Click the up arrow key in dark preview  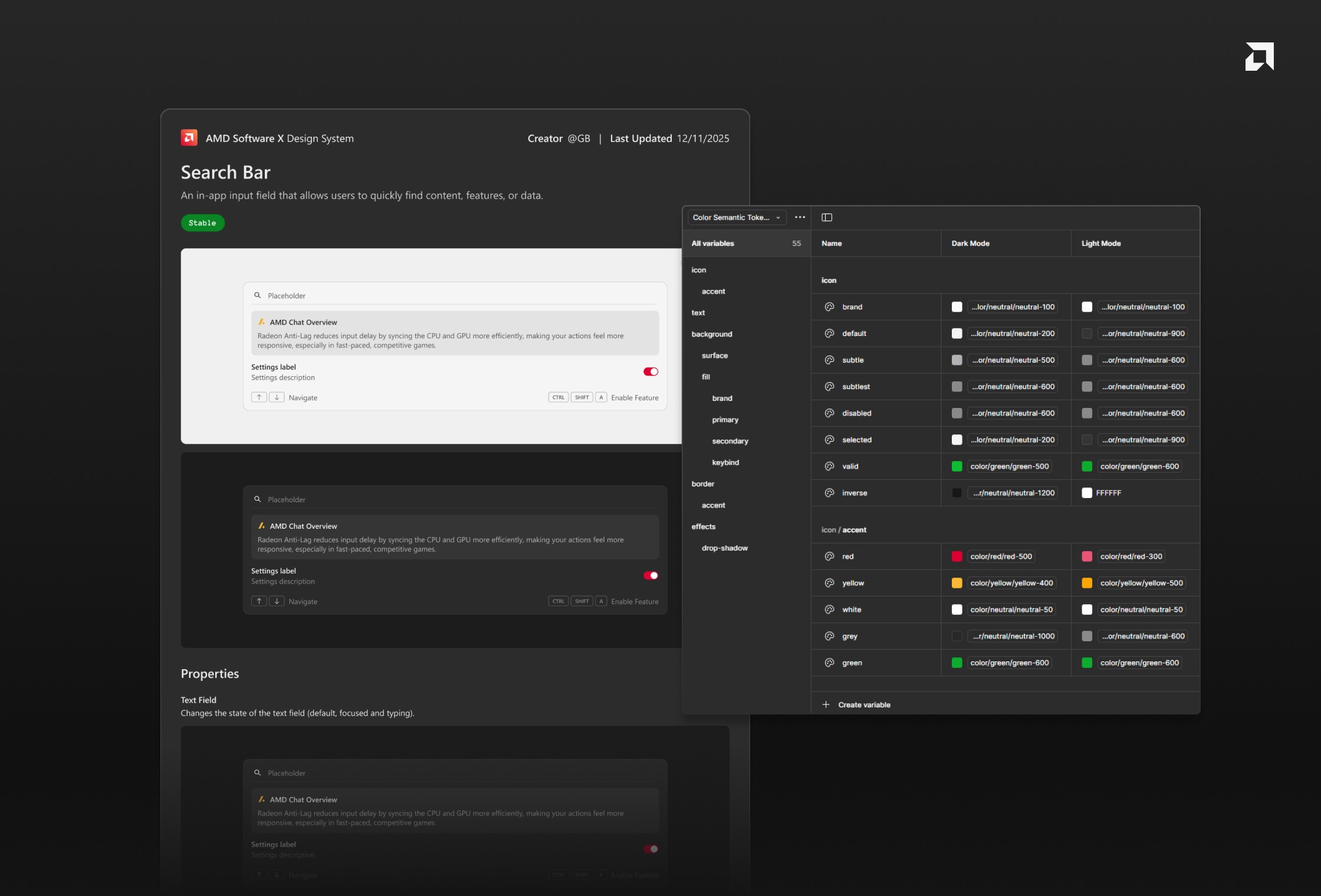tap(259, 601)
